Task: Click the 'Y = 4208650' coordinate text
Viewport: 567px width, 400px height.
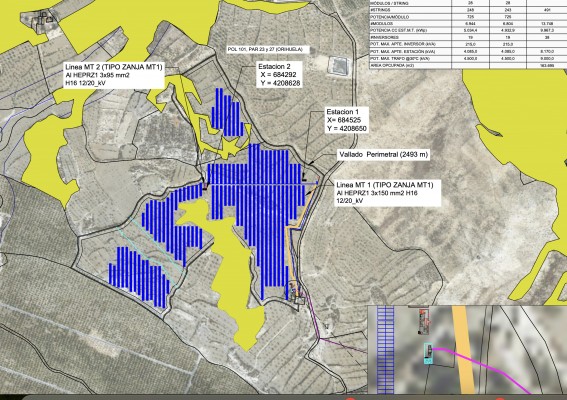Action: 347,128
